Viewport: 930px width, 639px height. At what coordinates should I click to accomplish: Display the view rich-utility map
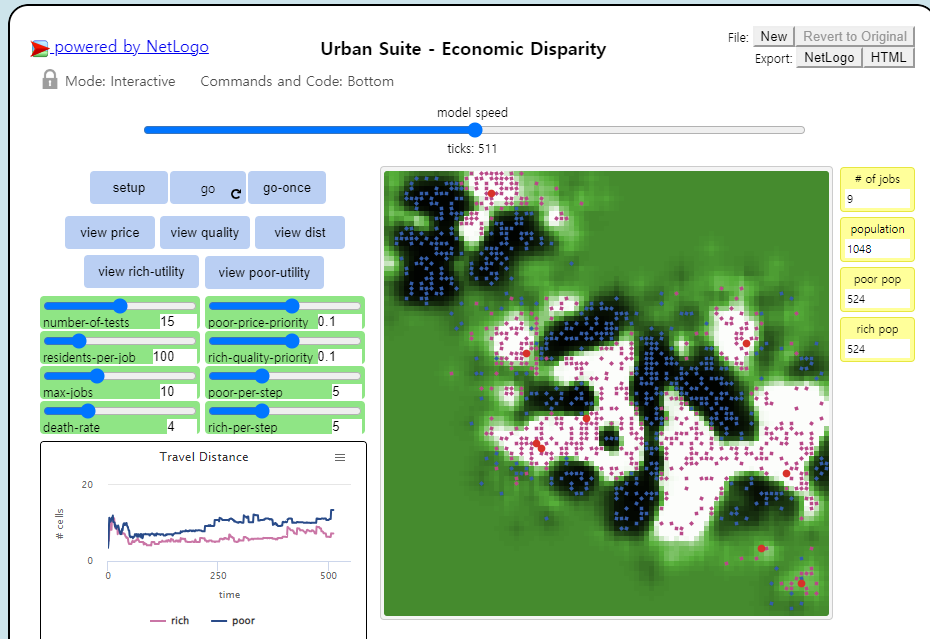pyautogui.click(x=141, y=272)
